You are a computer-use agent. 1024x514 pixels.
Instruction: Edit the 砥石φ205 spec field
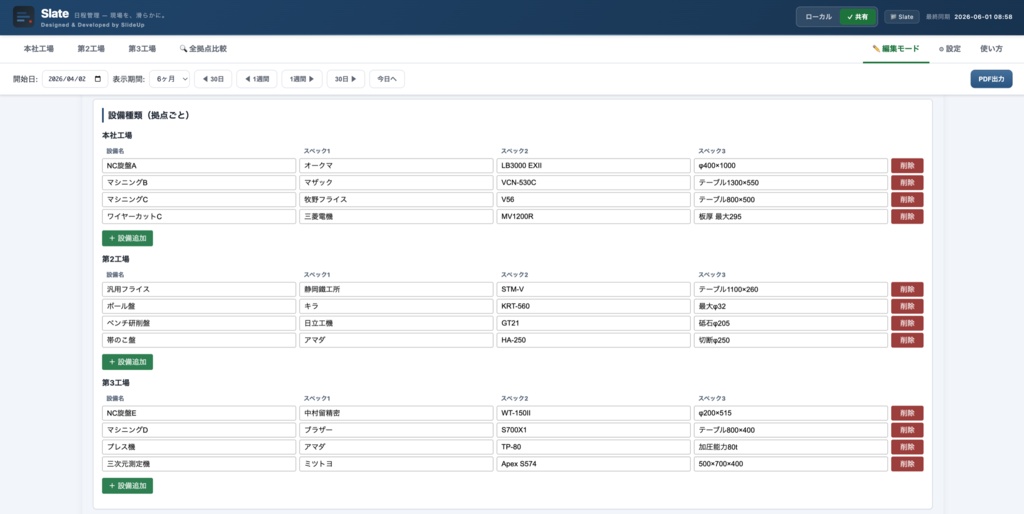pos(791,323)
